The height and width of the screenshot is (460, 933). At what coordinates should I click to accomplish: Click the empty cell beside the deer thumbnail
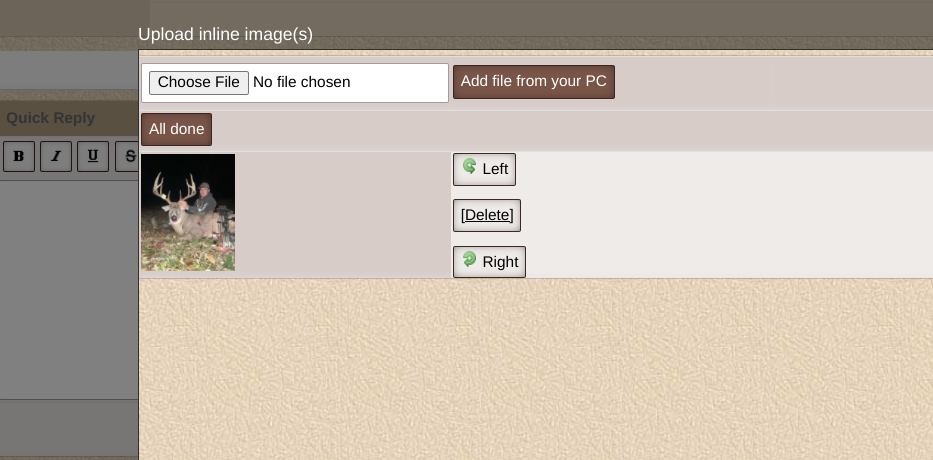tap(342, 214)
